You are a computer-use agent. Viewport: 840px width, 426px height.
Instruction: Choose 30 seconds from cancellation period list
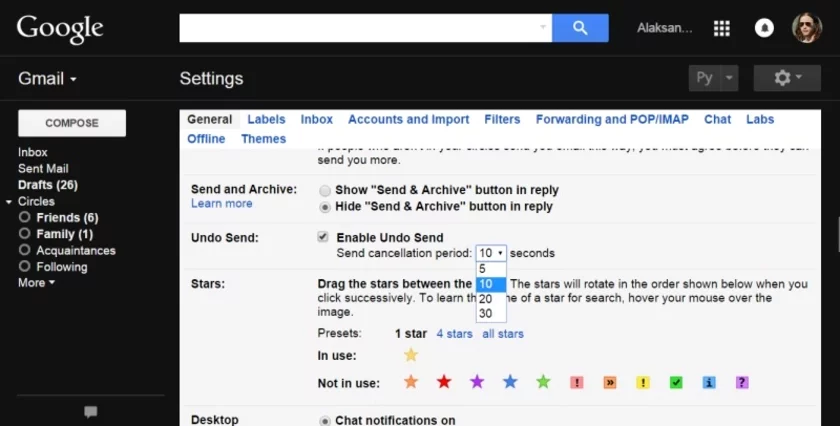(486, 313)
